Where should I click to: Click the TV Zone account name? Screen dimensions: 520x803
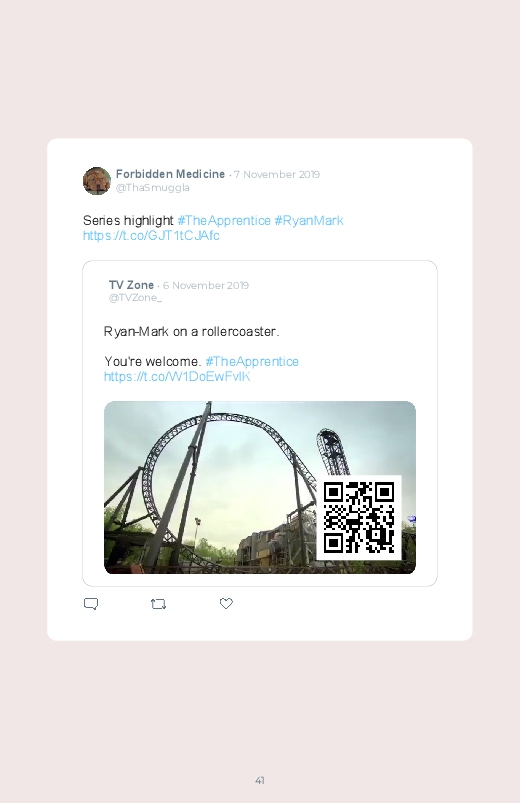(131, 285)
